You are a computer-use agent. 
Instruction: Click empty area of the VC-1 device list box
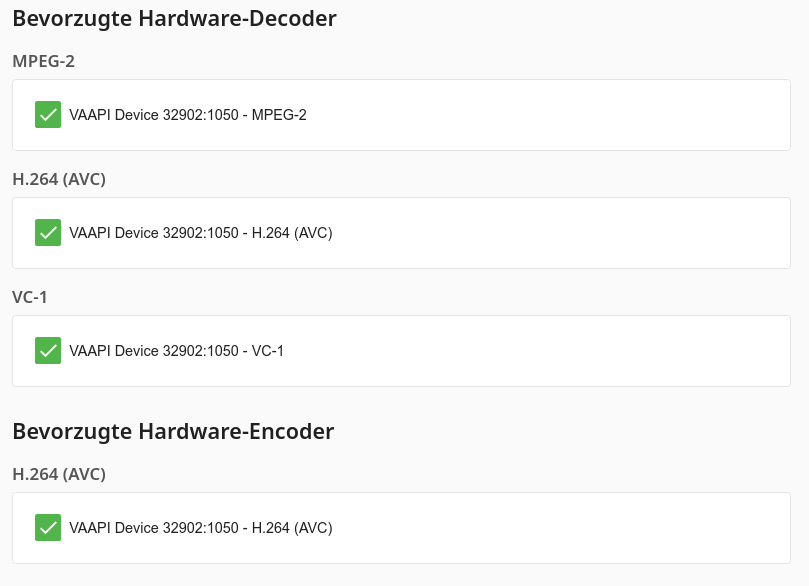(x=537, y=351)
